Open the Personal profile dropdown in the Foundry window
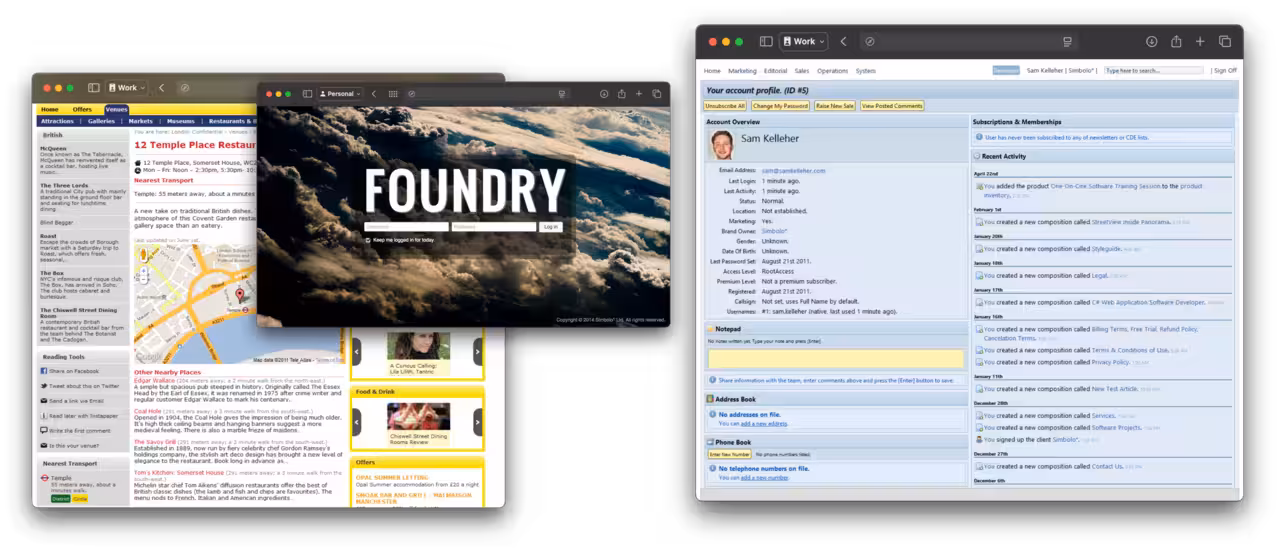Image resolution: width=1280 pixels, height=550 pixels. 340,94
